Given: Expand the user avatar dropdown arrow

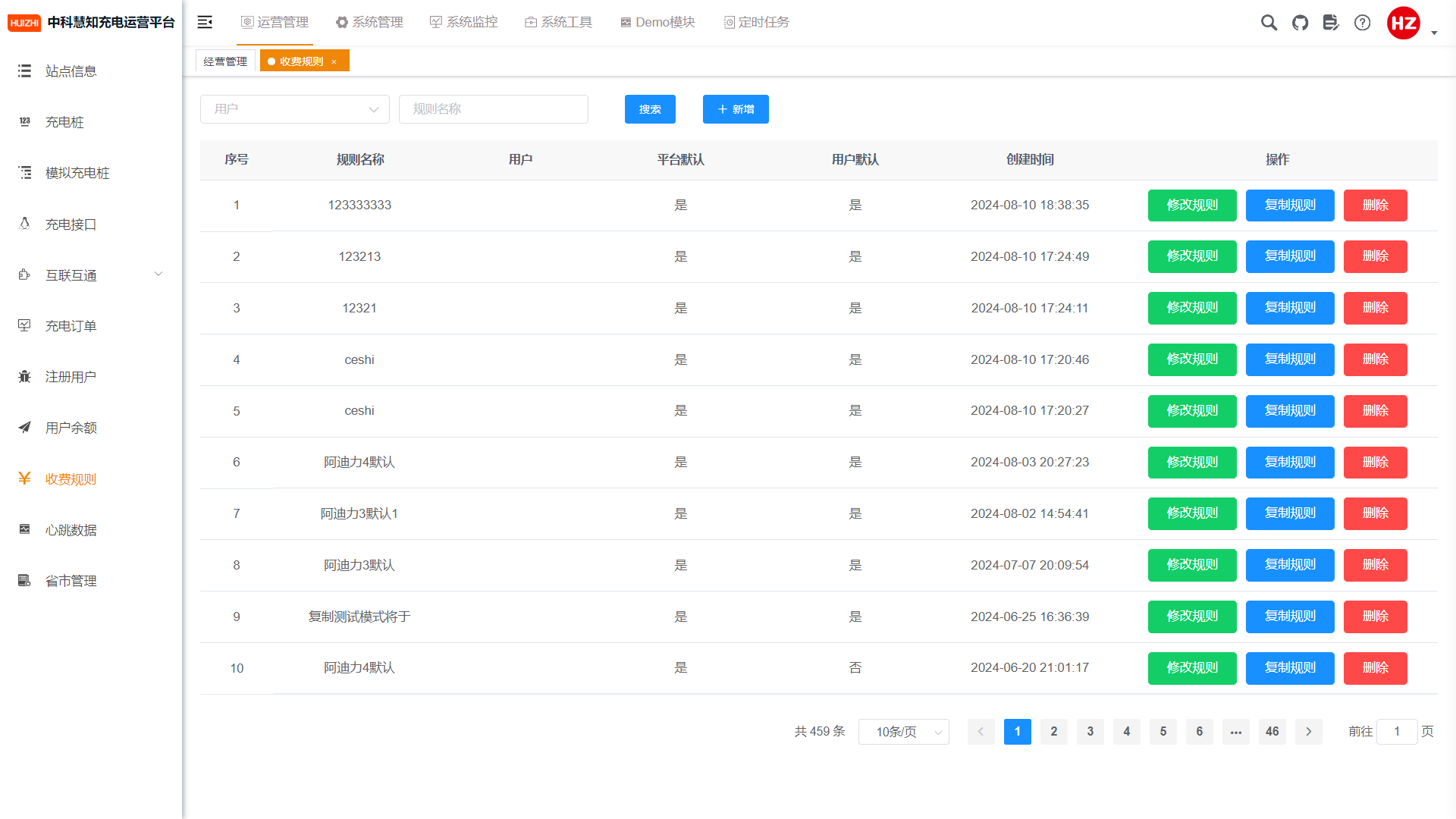Looking at the screenshot, I should [x=1434, y=33].
